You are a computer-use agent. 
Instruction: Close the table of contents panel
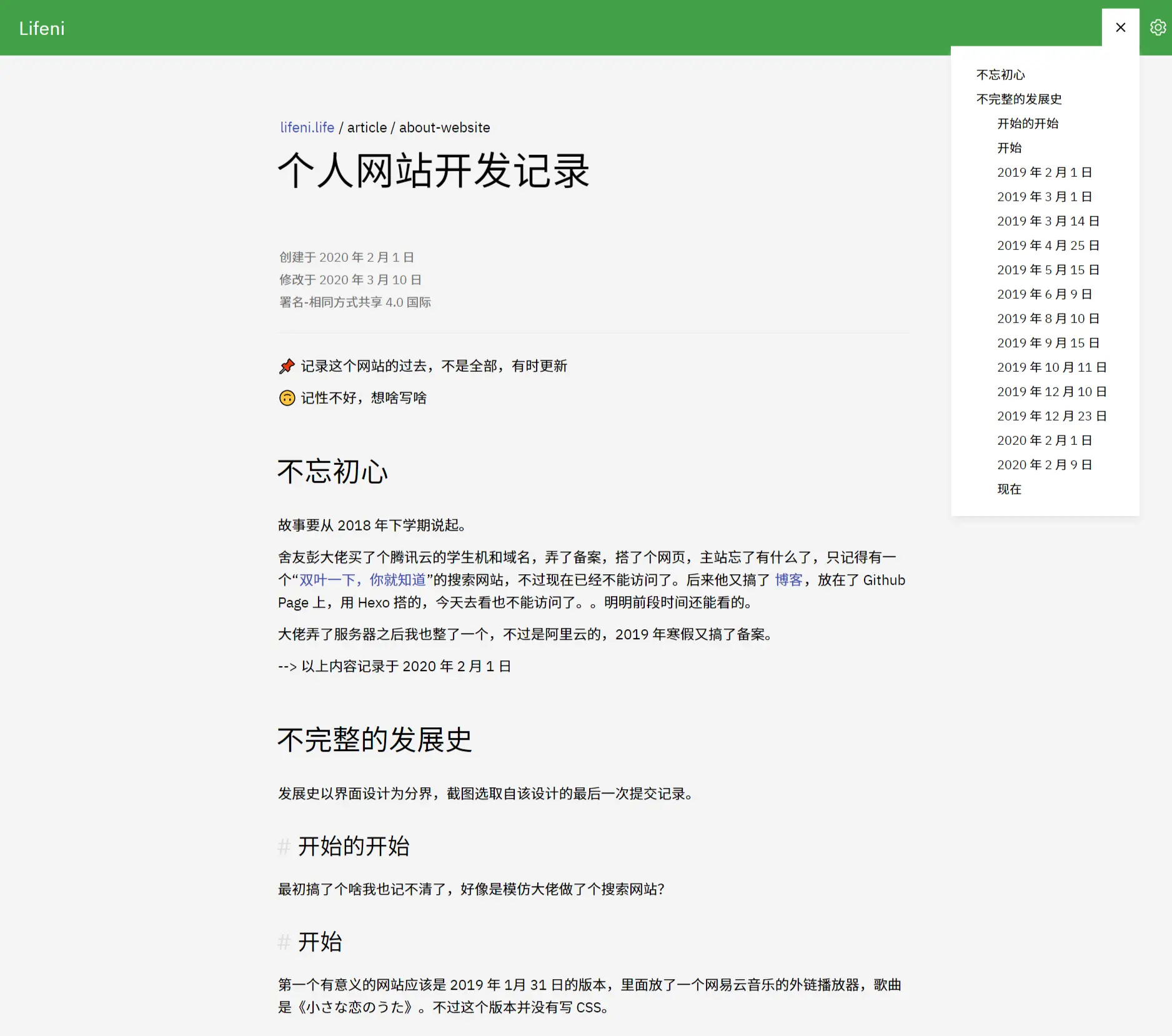tap(1120, 27)
